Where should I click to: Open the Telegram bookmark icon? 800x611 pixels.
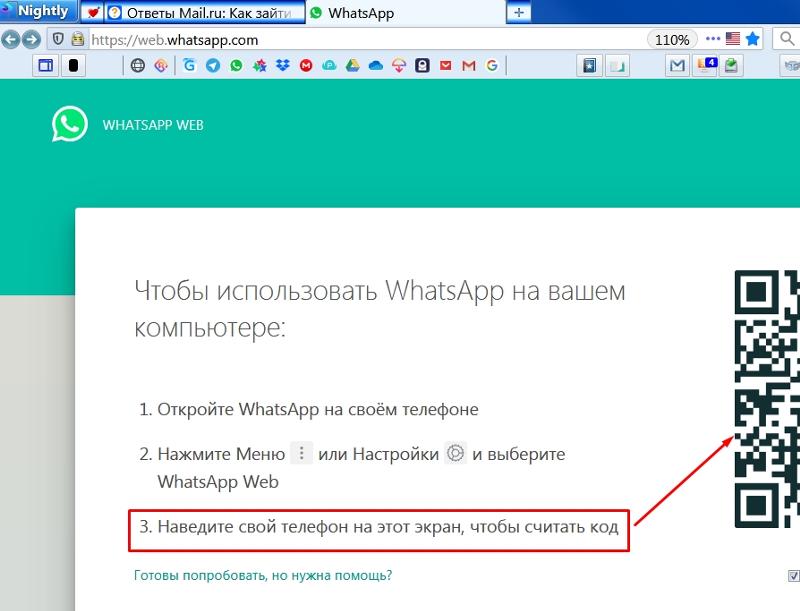coord(213,65)
